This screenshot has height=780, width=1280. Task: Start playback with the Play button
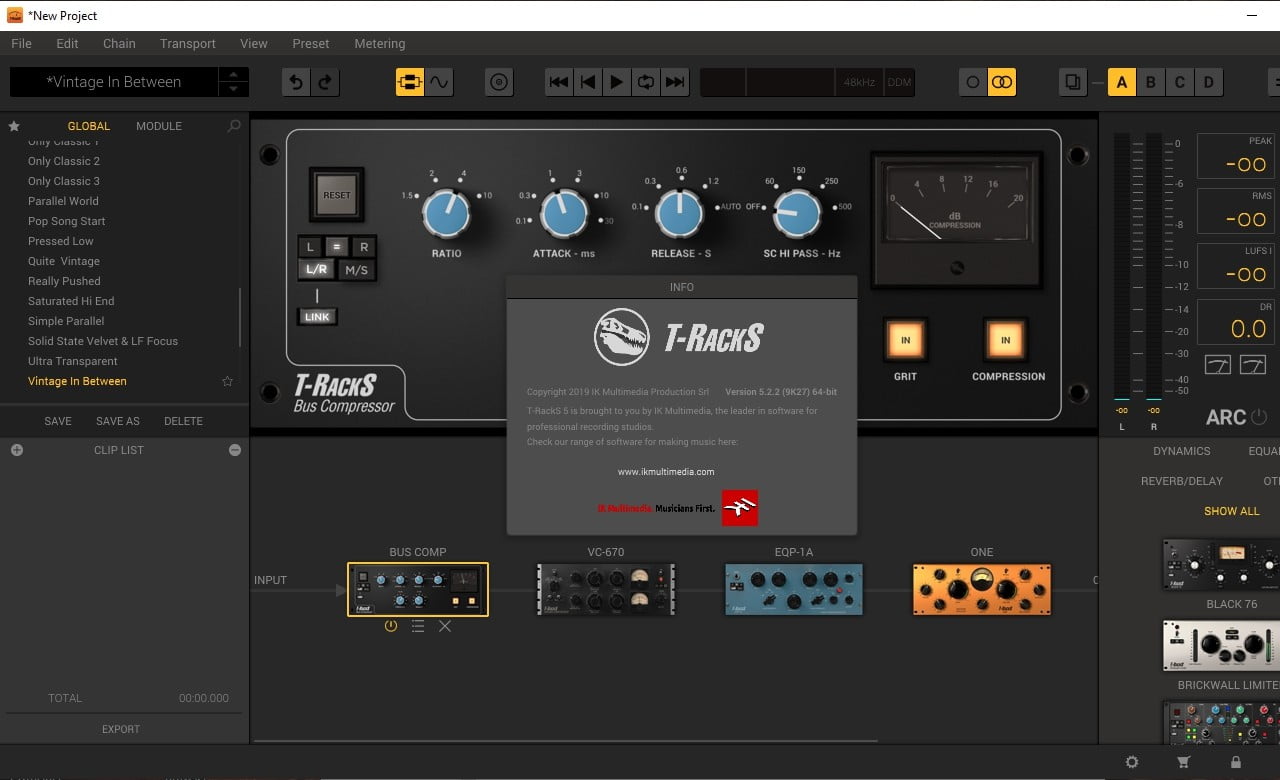[x=617, y=82]
